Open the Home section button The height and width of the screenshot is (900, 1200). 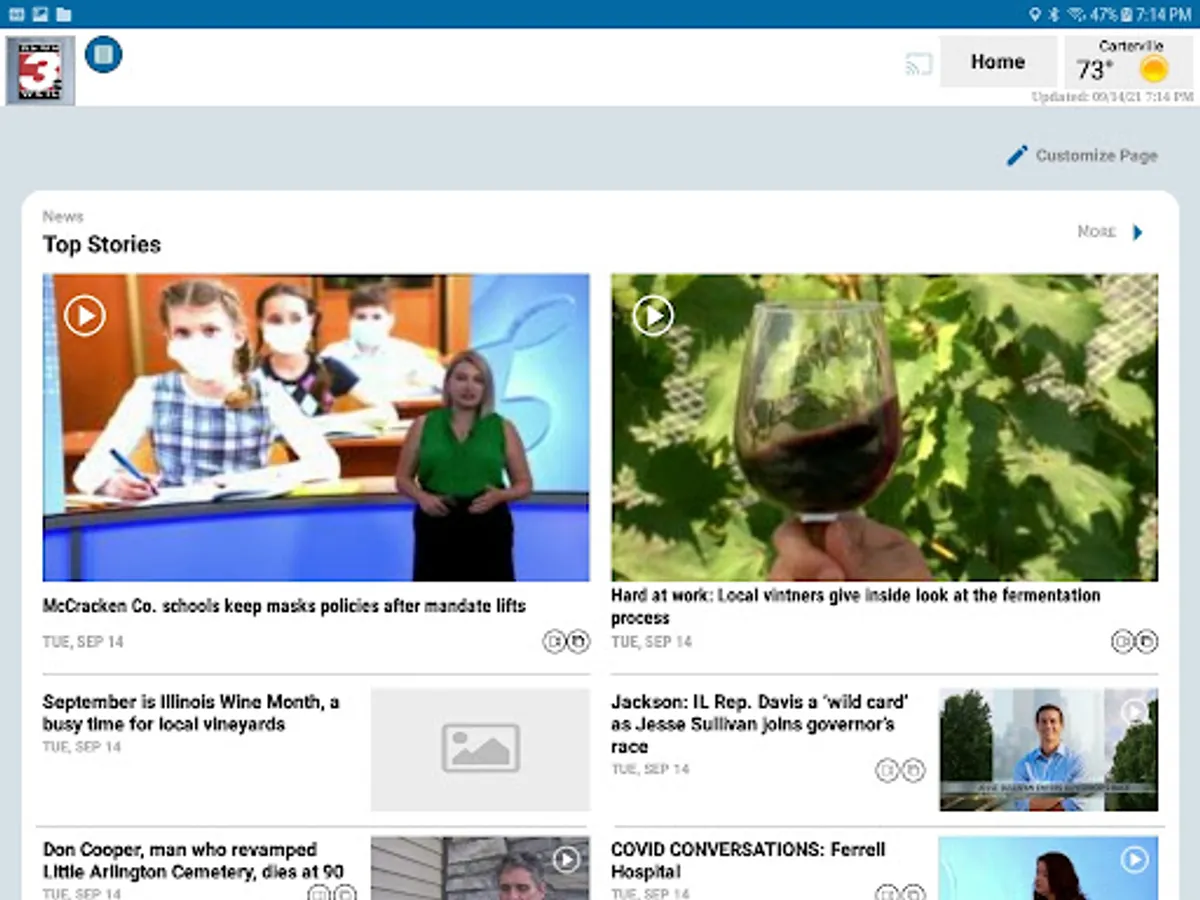coord(998,62)
